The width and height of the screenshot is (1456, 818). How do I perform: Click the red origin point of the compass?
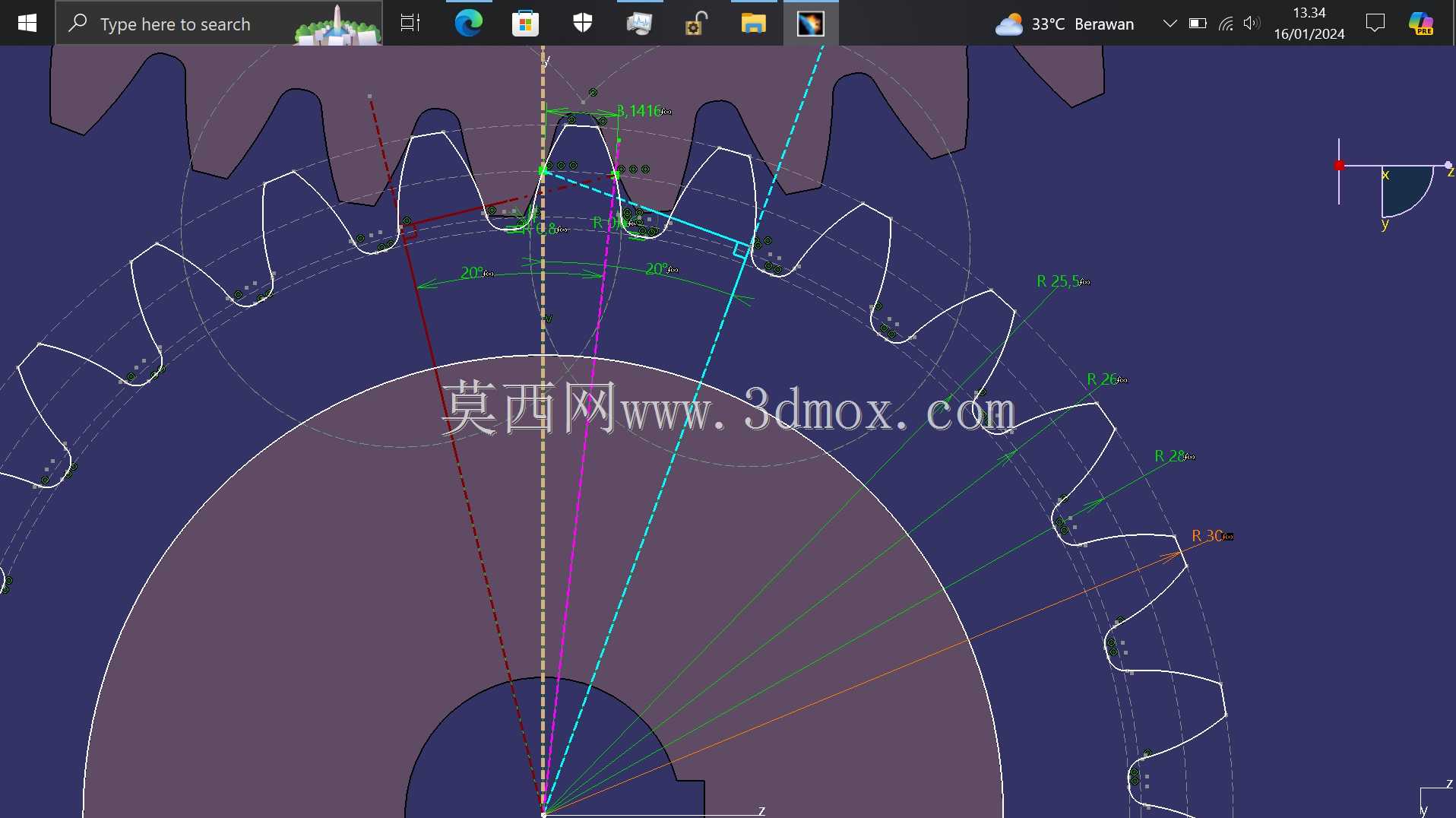point(1339,165)
